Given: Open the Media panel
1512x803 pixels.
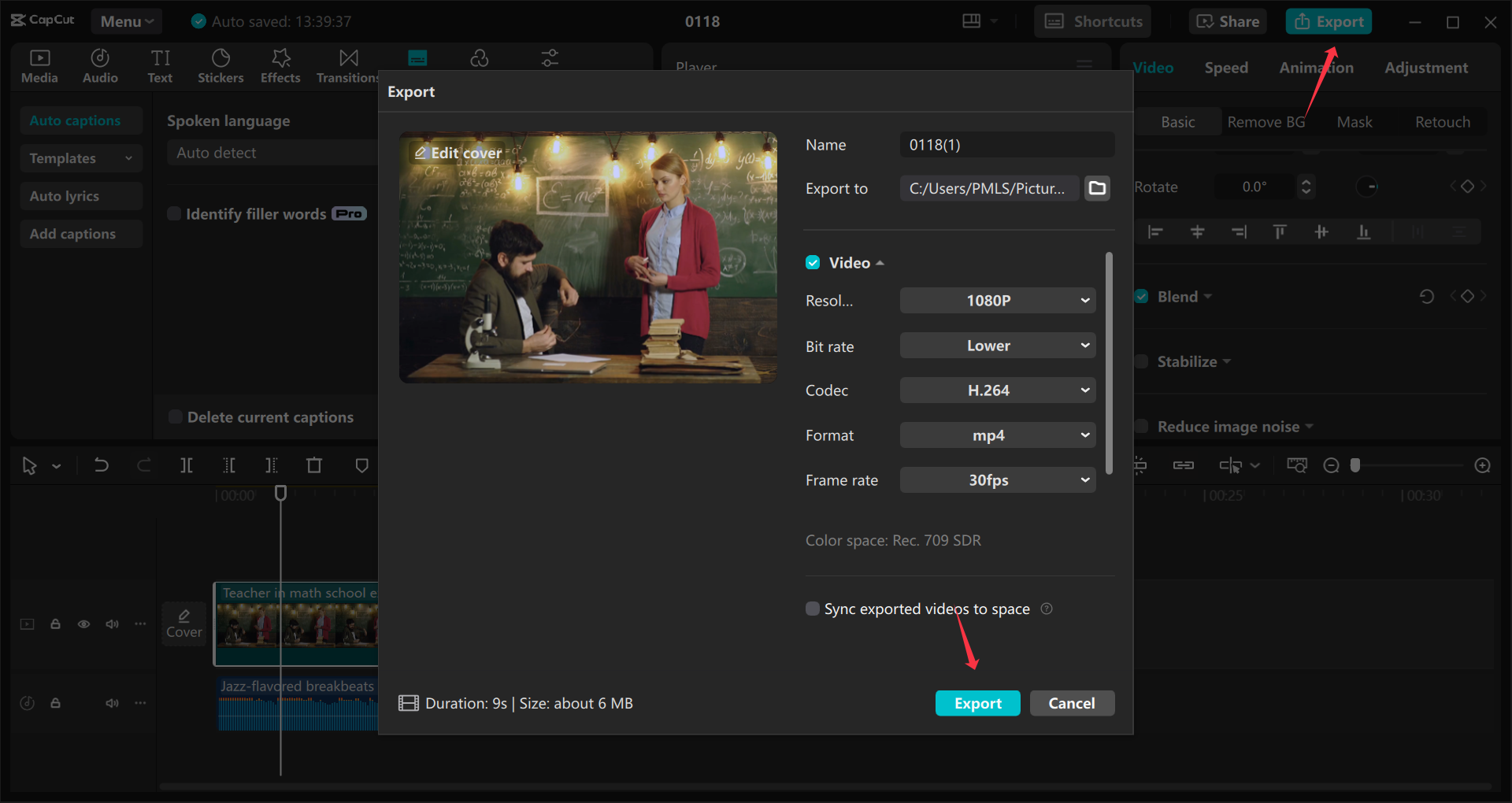Looking at the screenshot, I should [39, 65].
